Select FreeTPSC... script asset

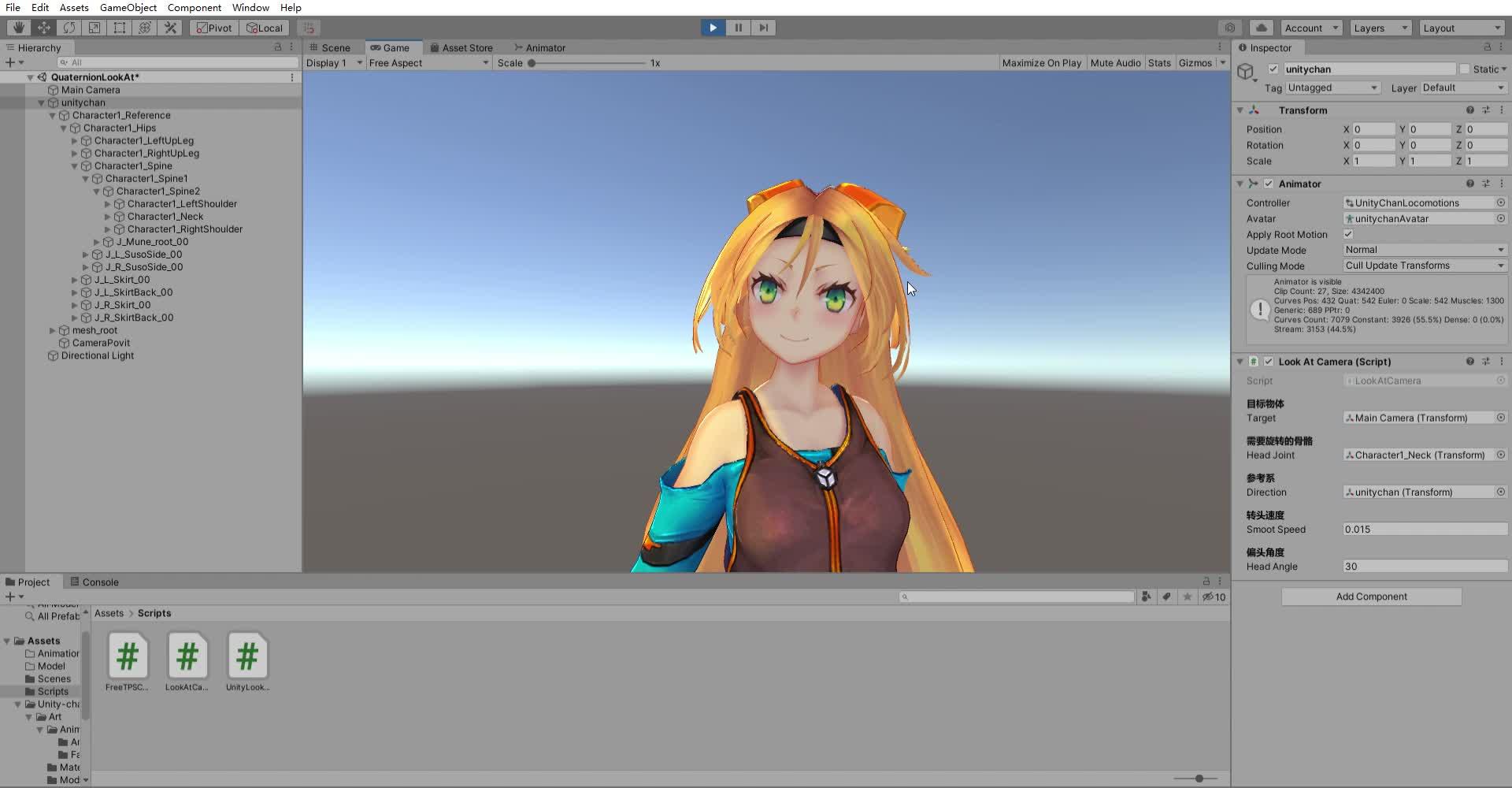point(127,662)
